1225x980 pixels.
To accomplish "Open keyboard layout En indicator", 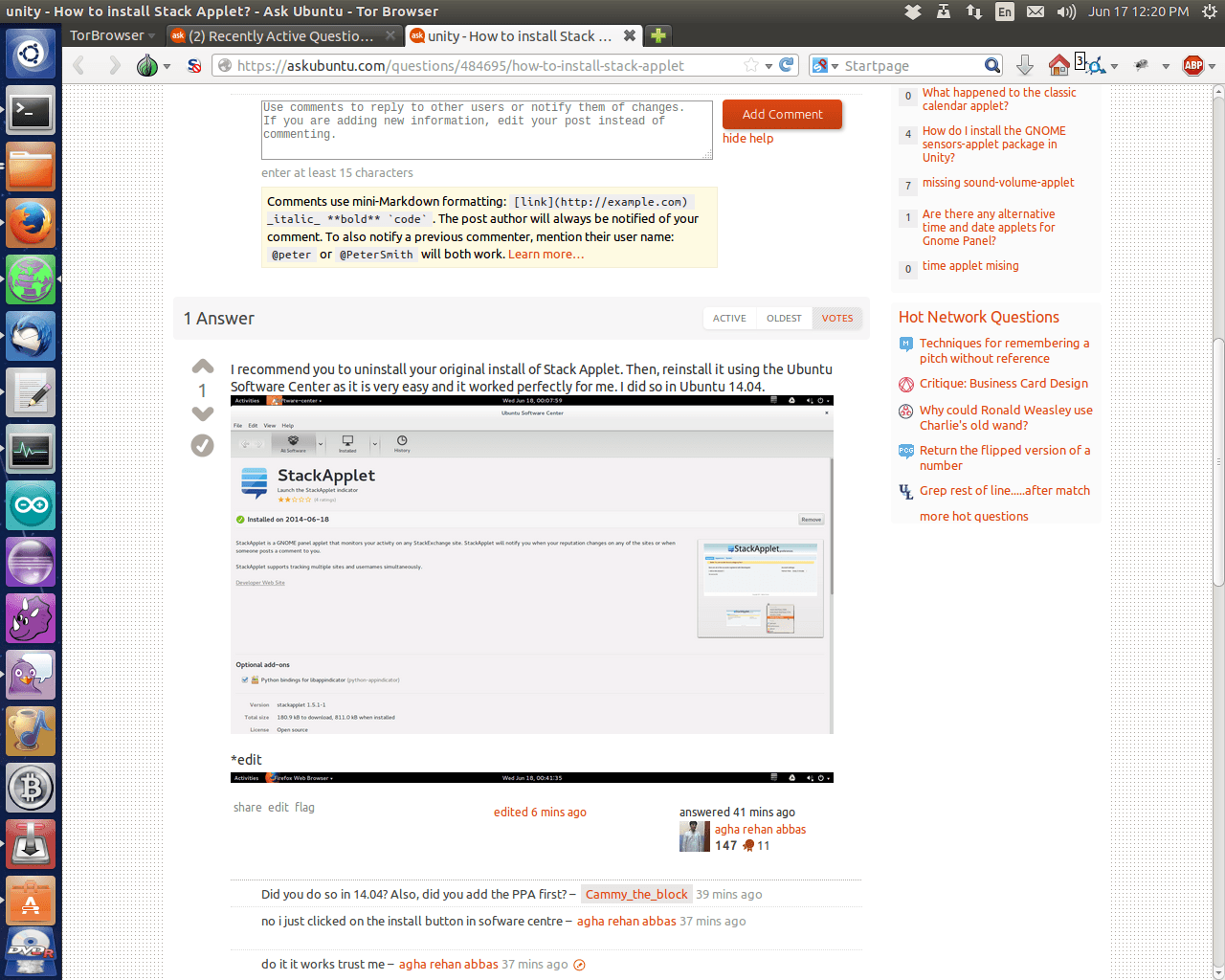I will tap(1004, 11).
